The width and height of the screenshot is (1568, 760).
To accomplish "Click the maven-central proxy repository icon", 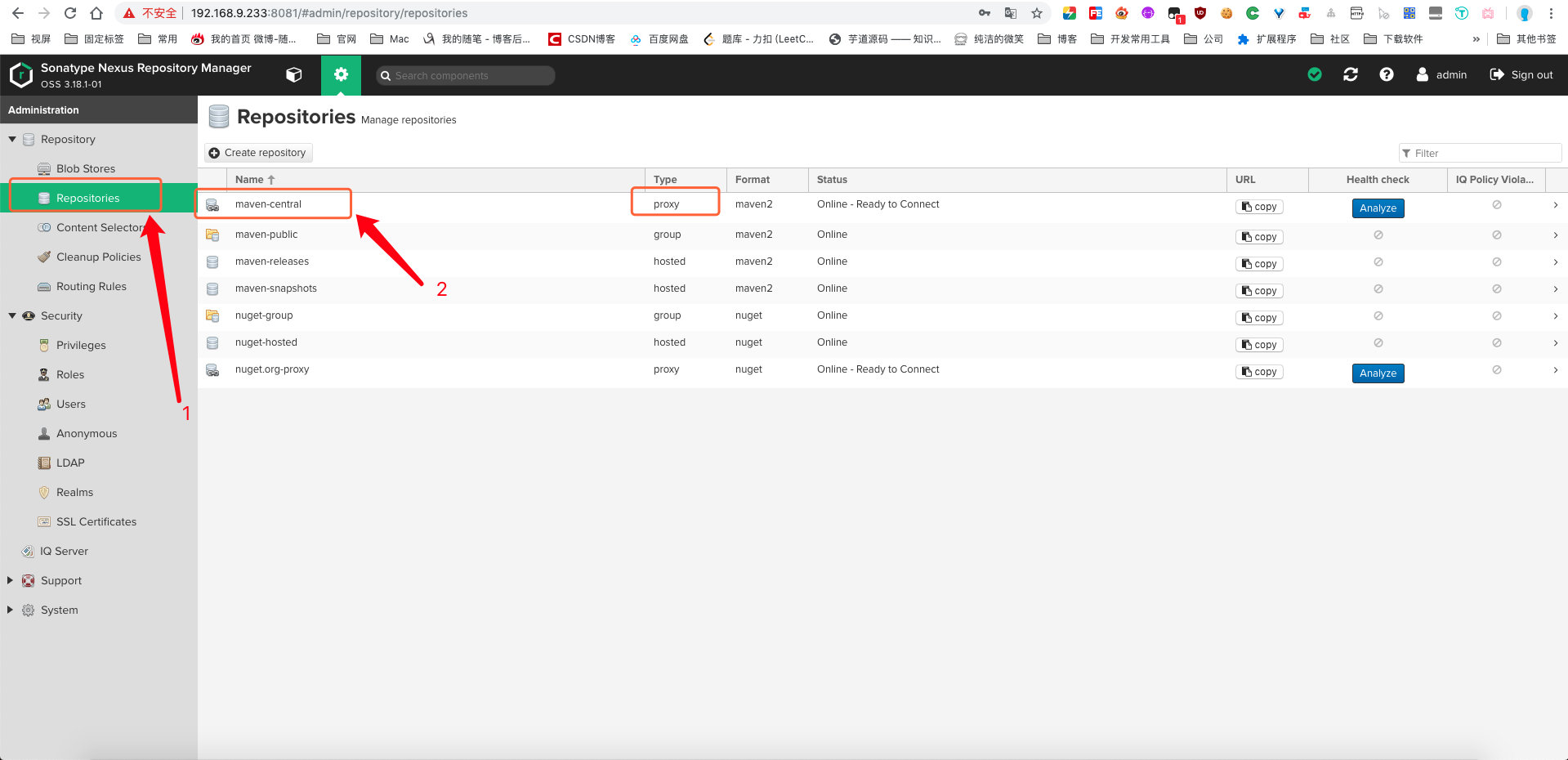I will 212,205.
